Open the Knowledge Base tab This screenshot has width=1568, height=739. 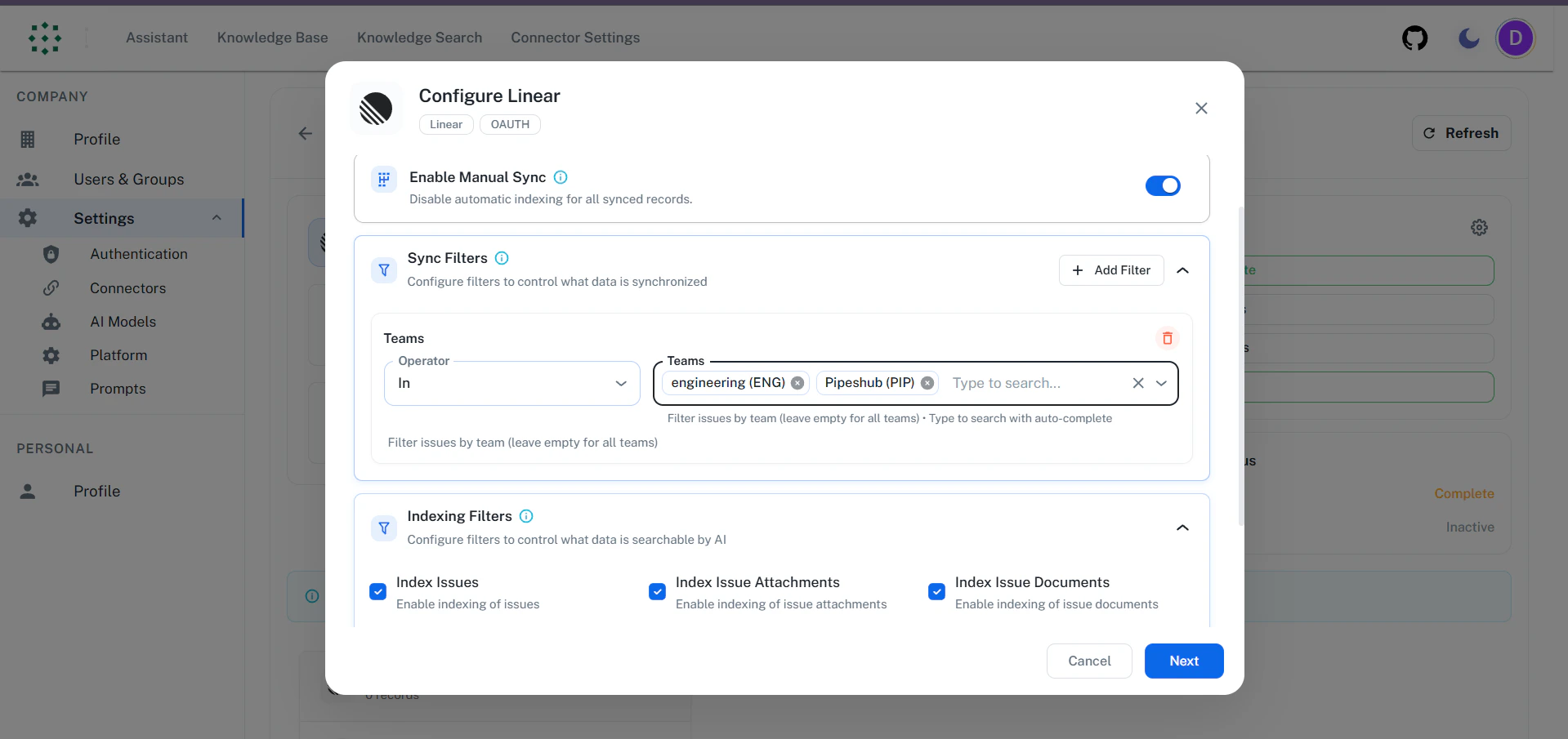(x=272, y=38)
